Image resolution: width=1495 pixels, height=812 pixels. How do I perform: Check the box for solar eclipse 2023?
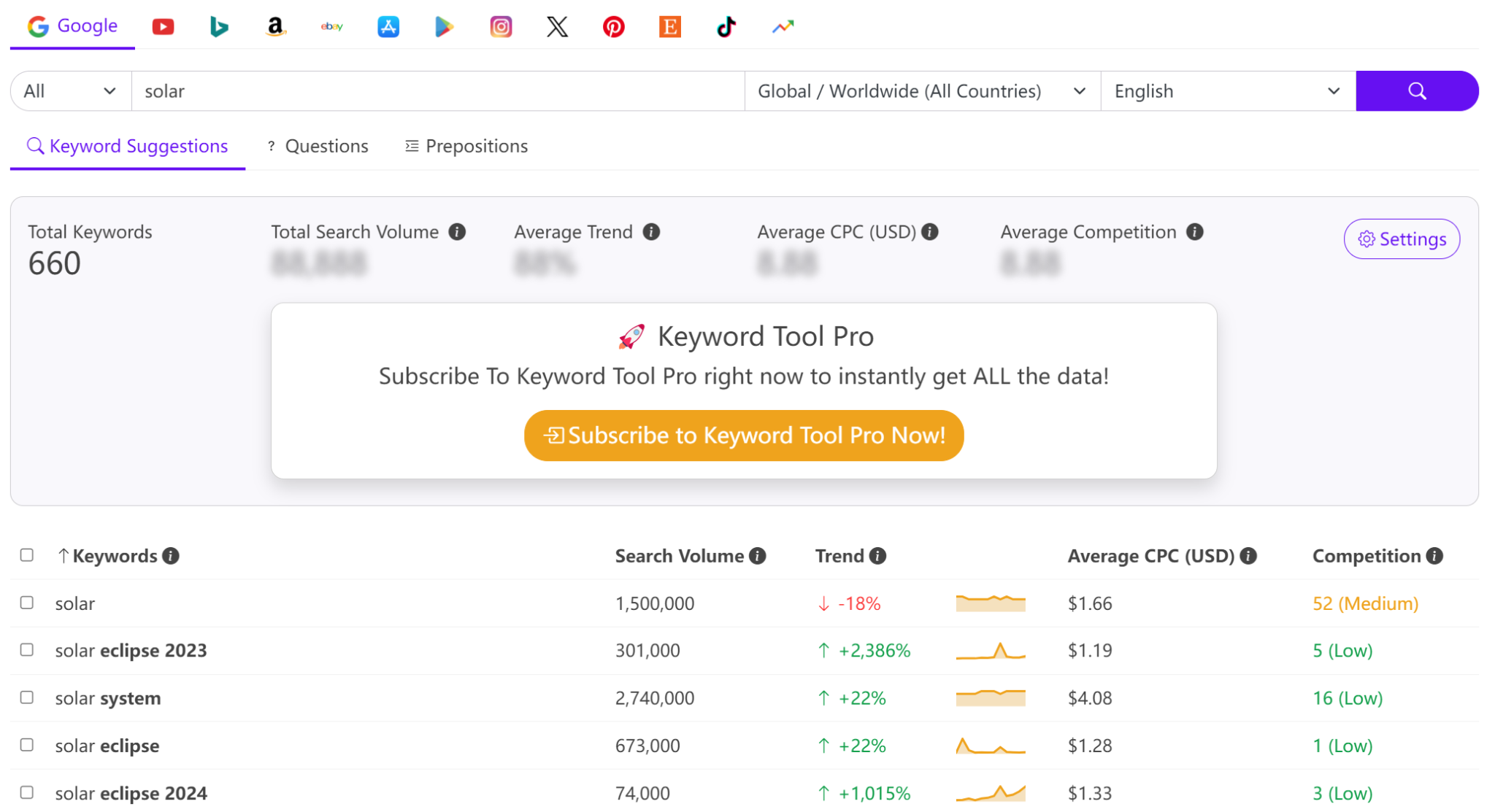pos(27,649)
